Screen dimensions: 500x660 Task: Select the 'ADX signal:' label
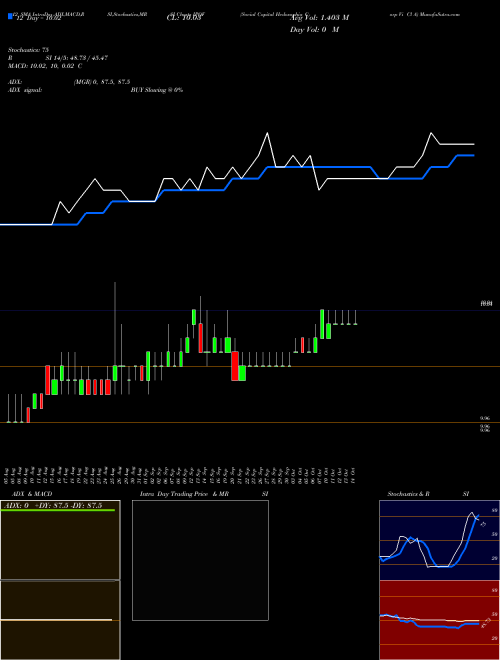[x=24, y=90]
